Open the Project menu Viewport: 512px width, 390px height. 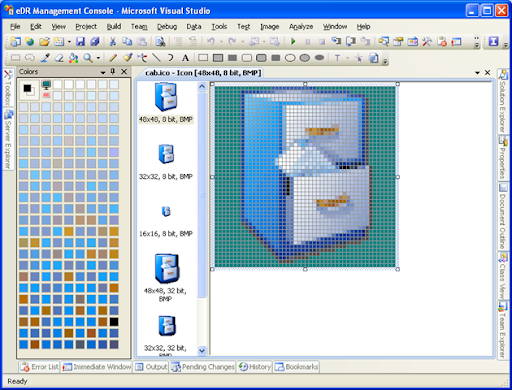[86, 26]
